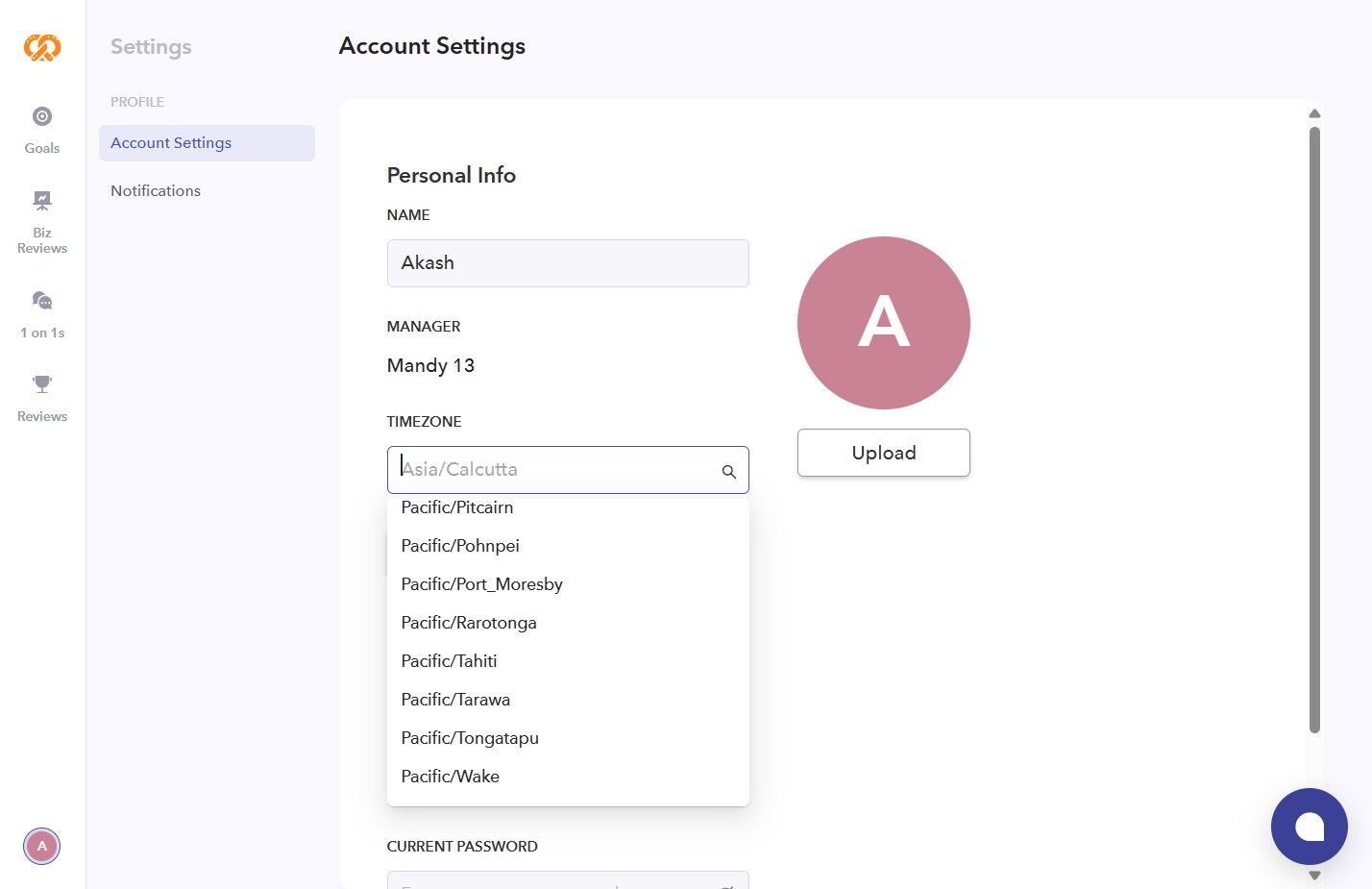Open Reviews trophy icon
1372x889 pixels.
pyautogui.click(x=42, y=384)
